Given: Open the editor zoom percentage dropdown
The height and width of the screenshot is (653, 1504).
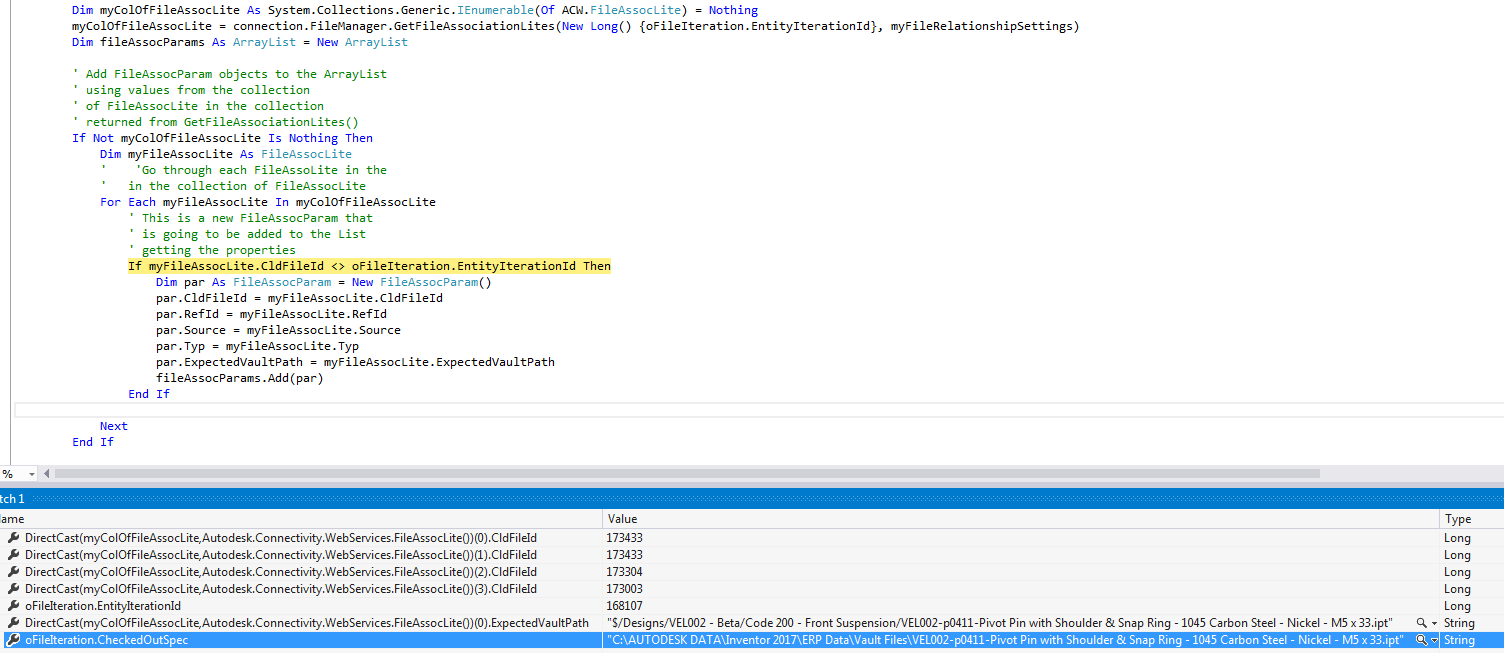Looking at the screenshot, I should pos(31,474).
